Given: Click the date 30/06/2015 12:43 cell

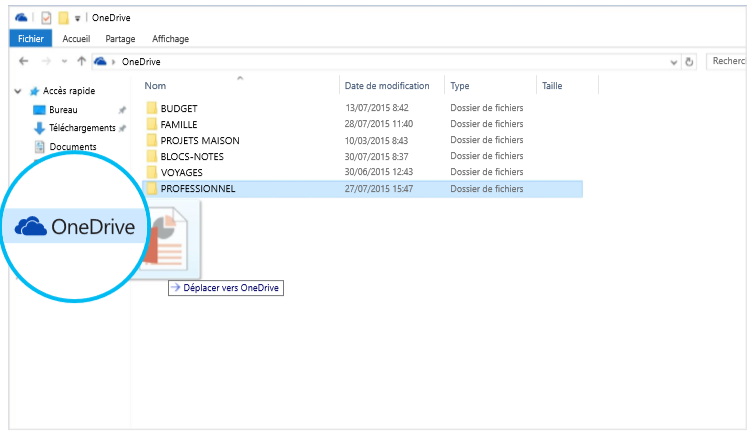Looking at the screenshot, I should (378, 172).
